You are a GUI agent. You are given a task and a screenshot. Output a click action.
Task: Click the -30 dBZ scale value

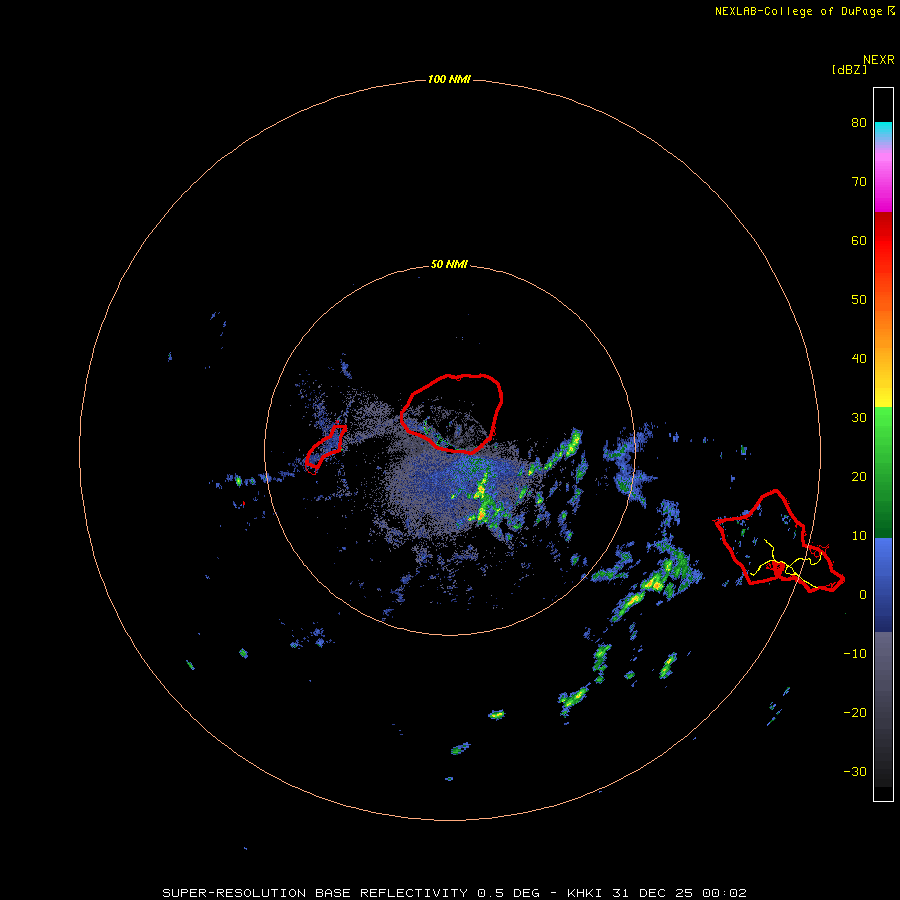click(855, 771)
